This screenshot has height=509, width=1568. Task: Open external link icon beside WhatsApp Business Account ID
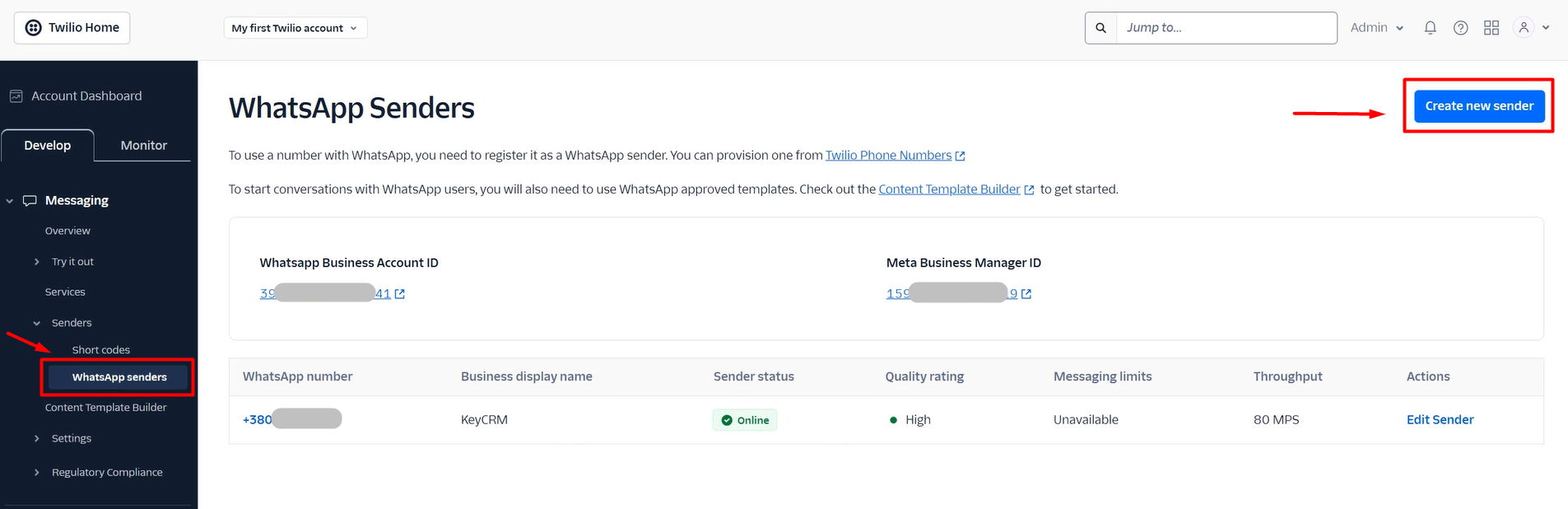[x=400, y=294]
